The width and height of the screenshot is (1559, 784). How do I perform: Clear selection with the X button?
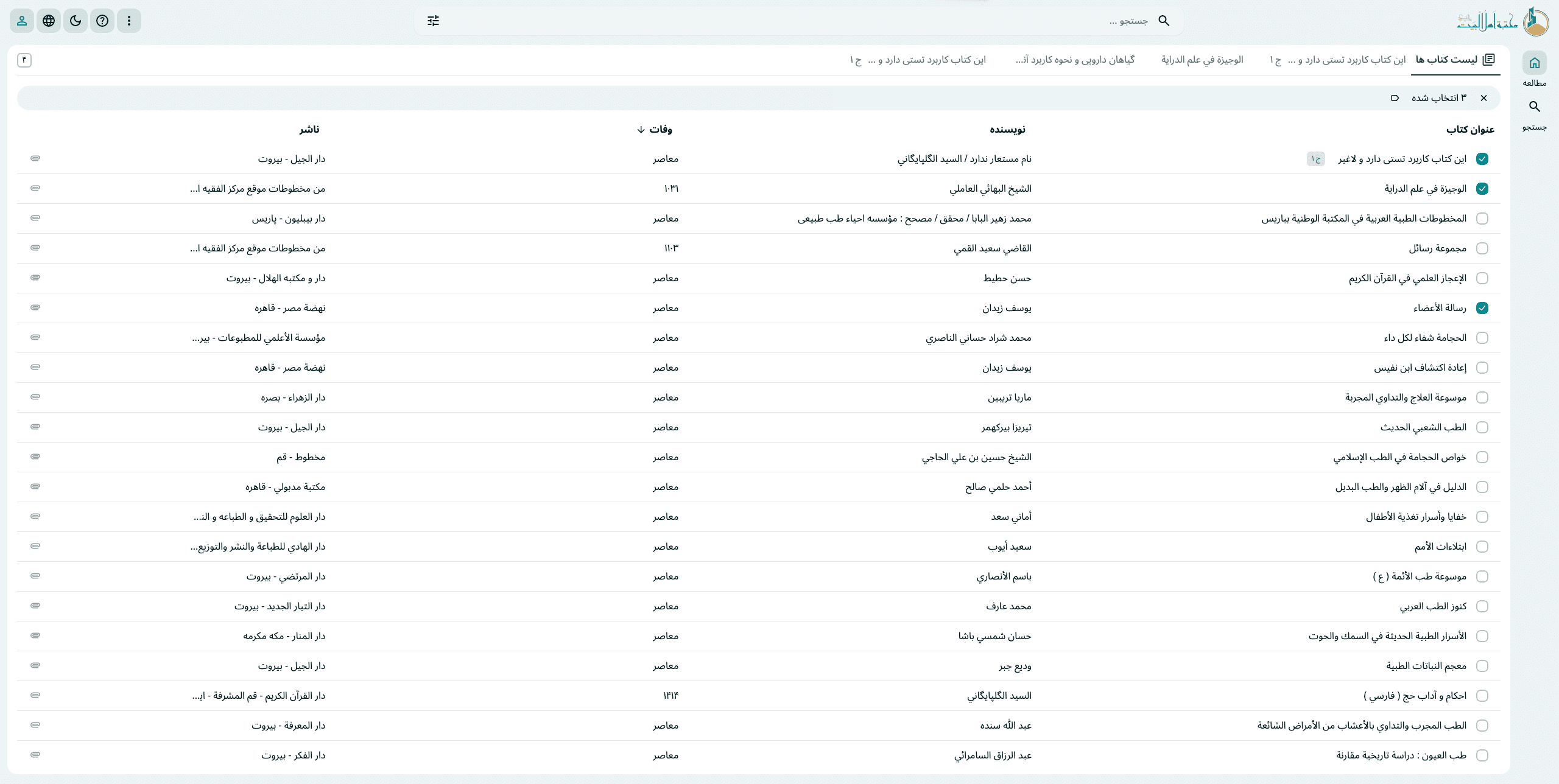[x=1483, y=98]
